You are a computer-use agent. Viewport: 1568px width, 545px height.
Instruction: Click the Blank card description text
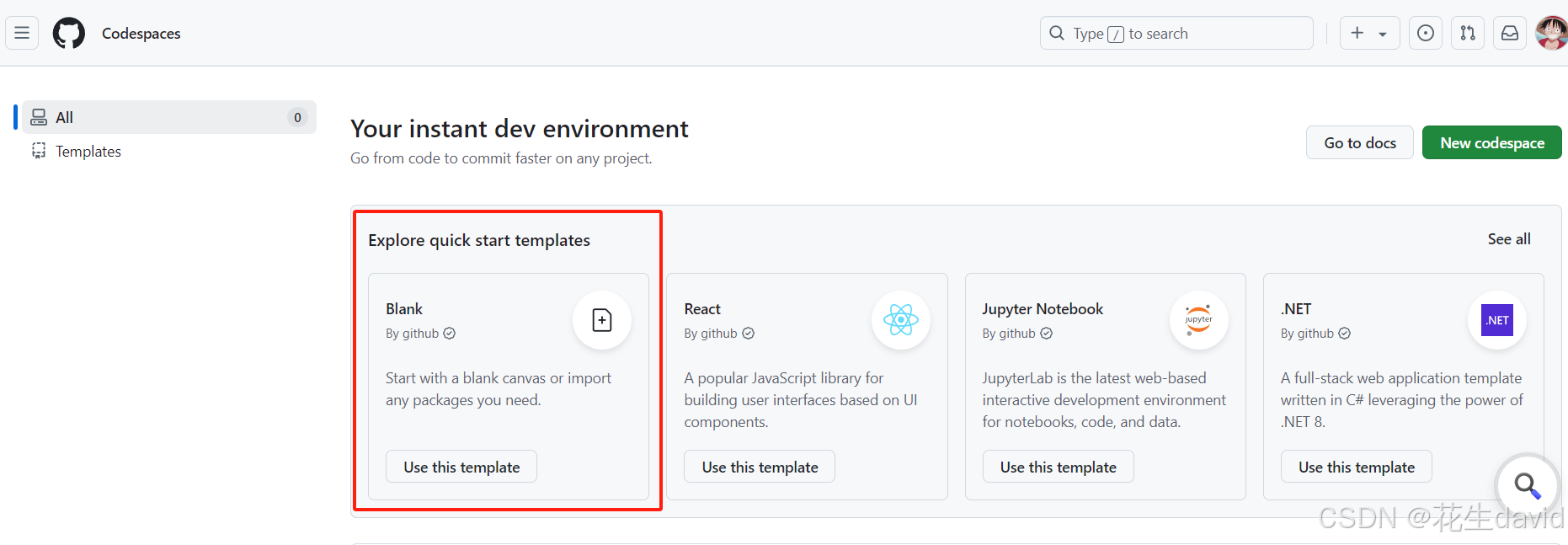click(499, 389)
